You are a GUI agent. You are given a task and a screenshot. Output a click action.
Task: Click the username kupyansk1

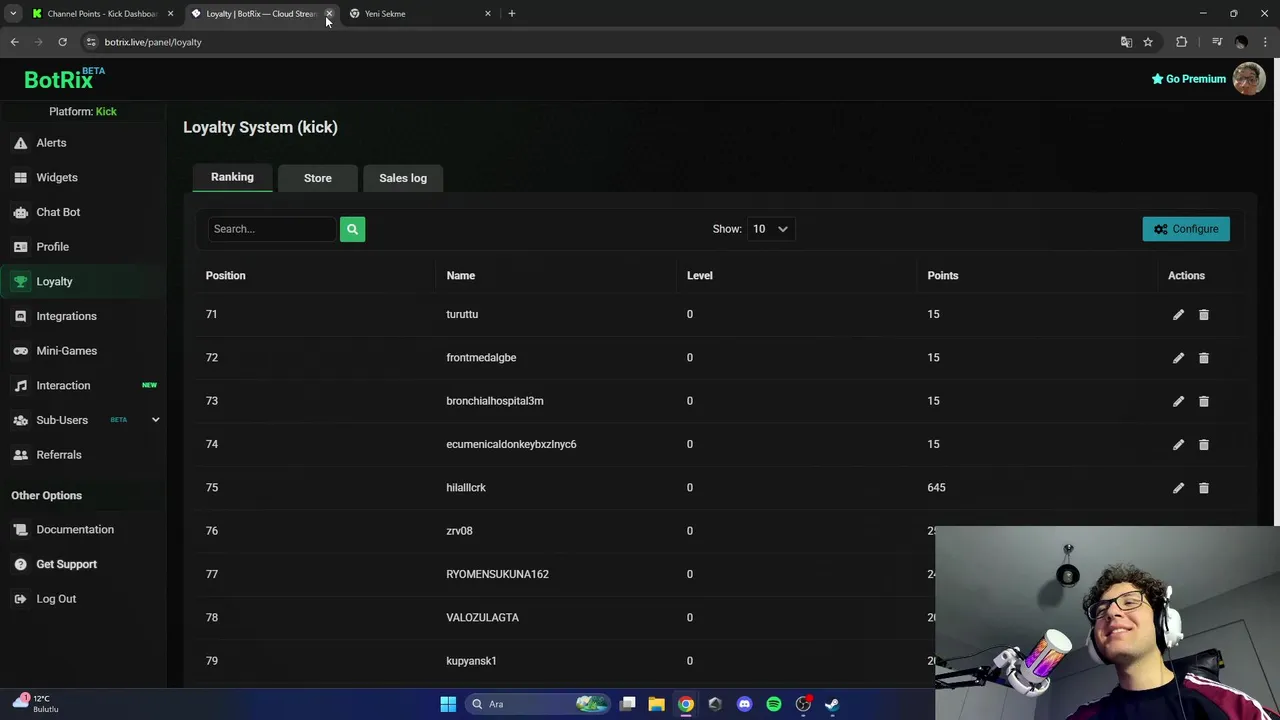point(471,661)
